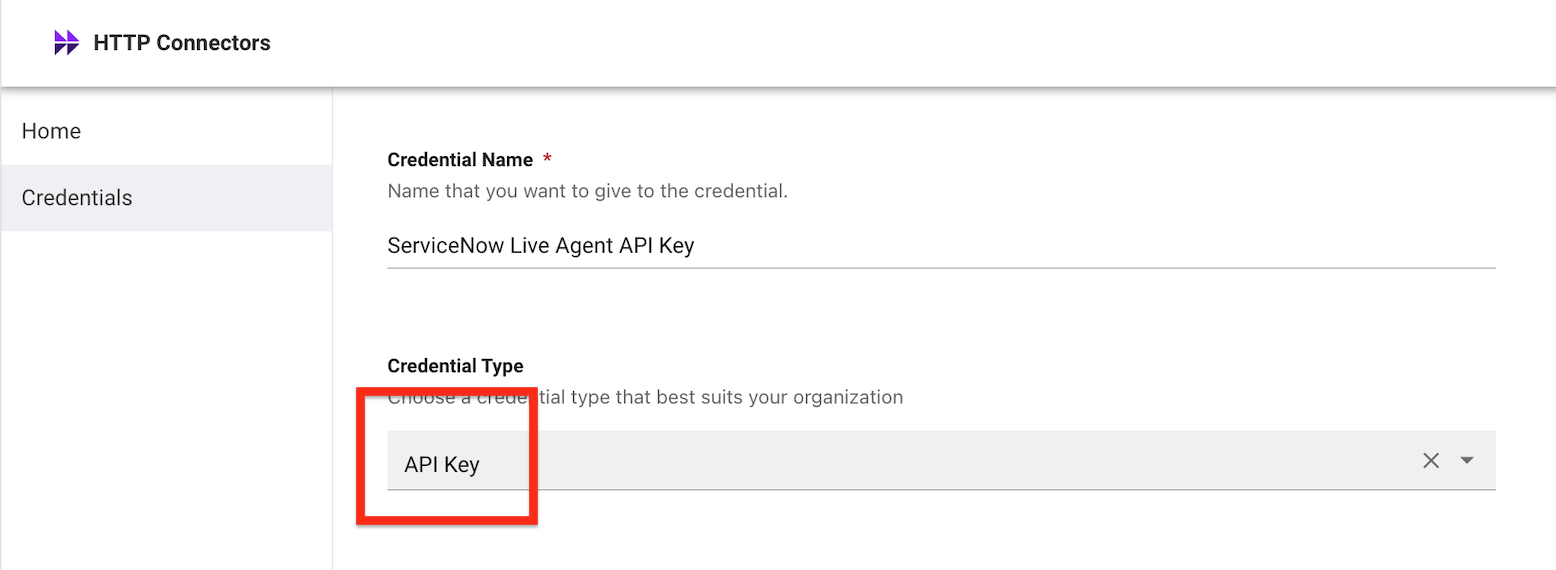This screenshot has height=570, width=1556.
Task: Select Credentials in the left sidebar
Action: (x=77, y=198)
